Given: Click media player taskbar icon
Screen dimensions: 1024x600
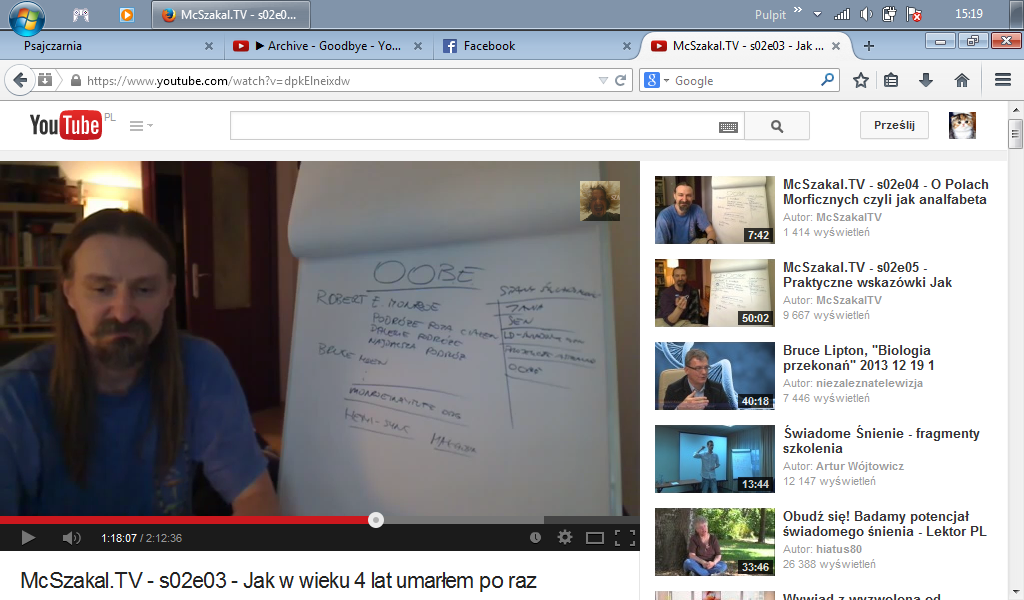Looking at the screenshot, I should pos(127,14).
